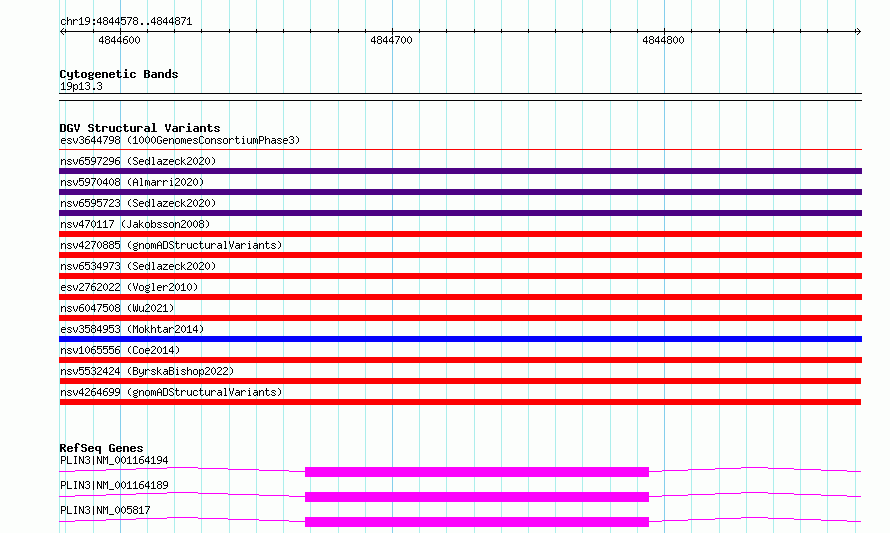
Task: Click the nsv4264699 (gnomADStructuralVariants) label
Action: click(x=171, y=392)
